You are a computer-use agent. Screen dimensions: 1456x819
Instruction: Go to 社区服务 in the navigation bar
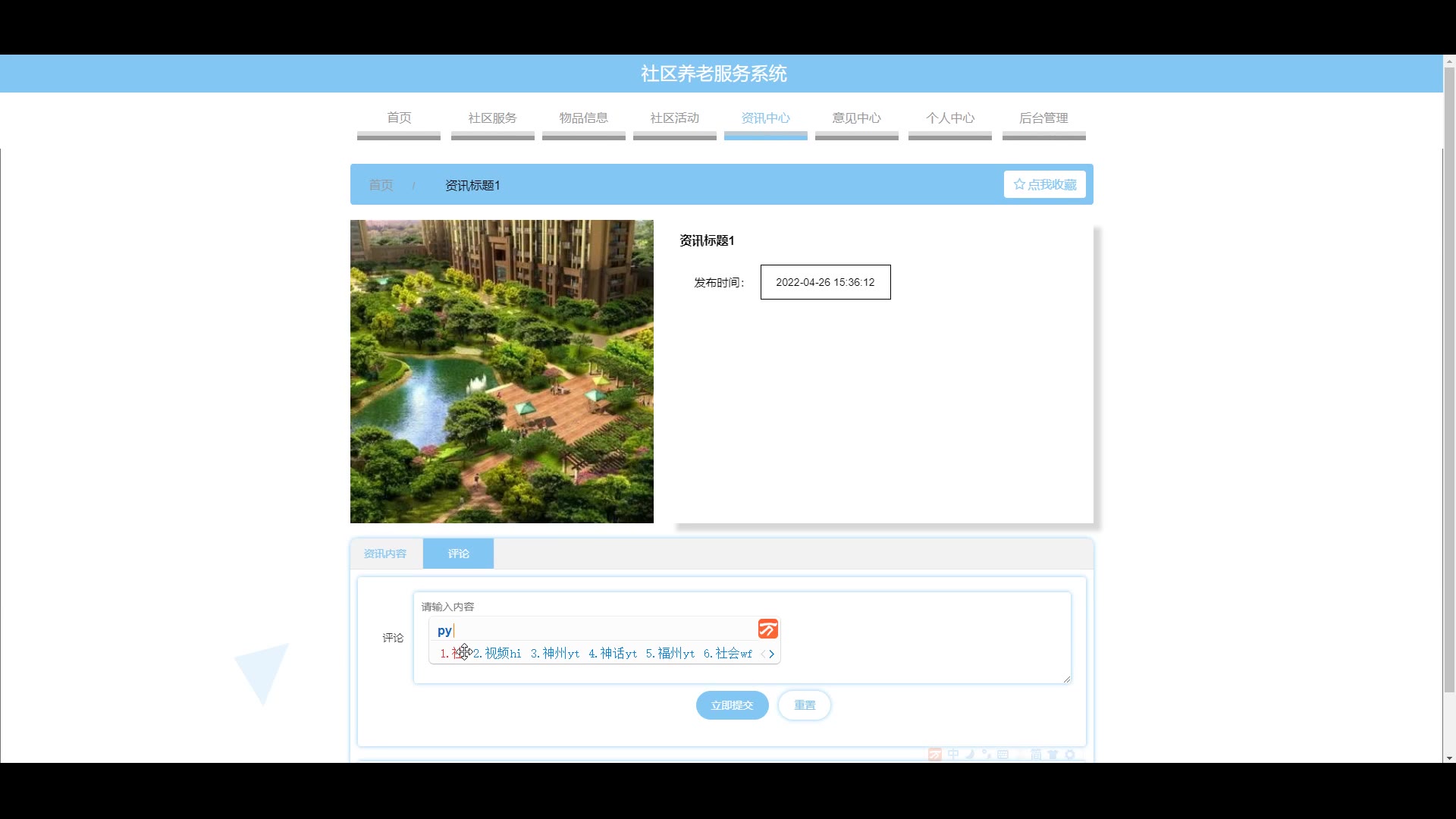click(x=492, y=118)
